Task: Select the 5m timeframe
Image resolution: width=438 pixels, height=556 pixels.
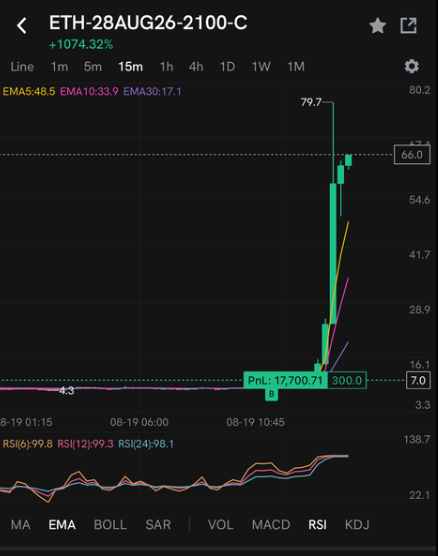Action: (93, 67)
